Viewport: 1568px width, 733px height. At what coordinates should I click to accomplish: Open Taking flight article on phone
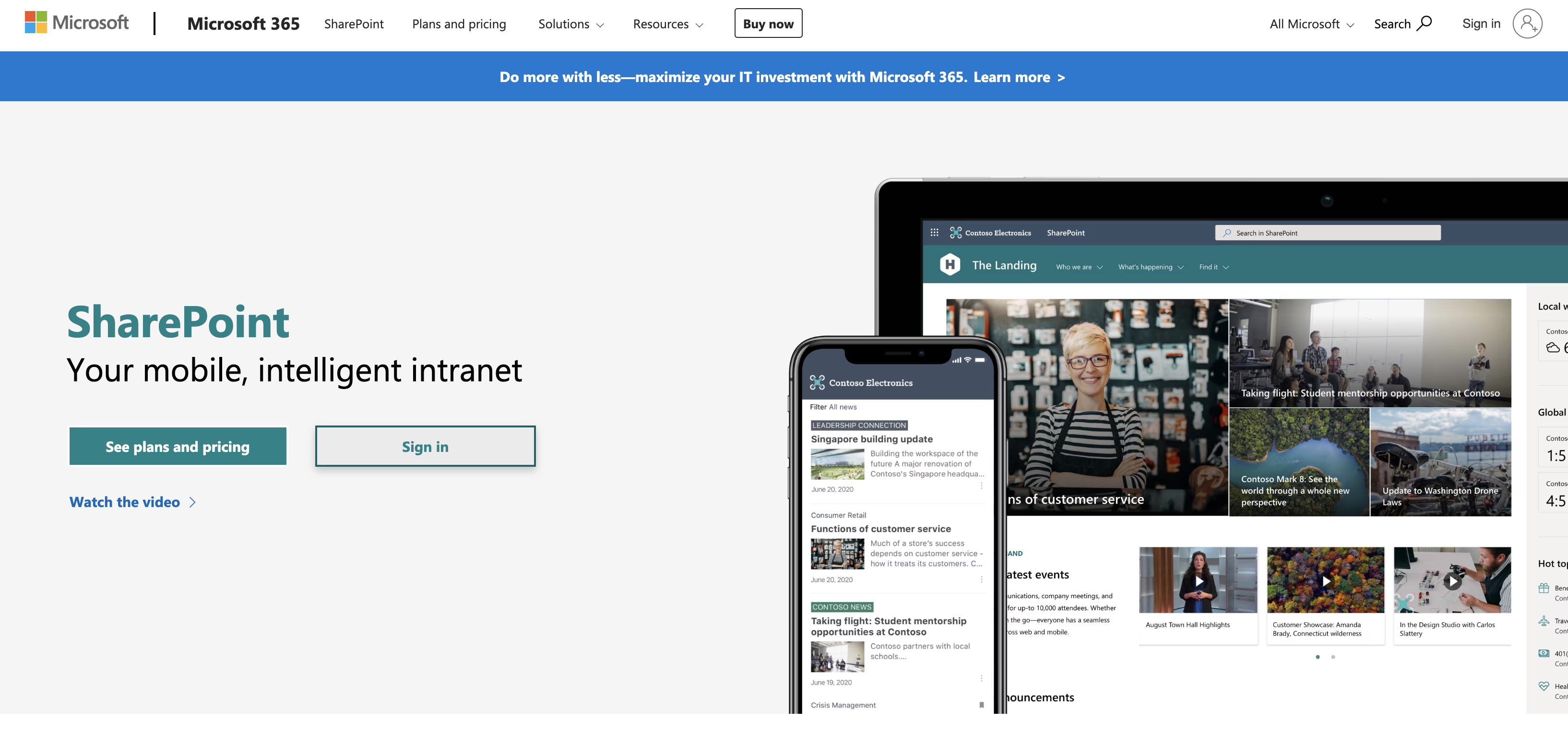(x=889, y=627)
